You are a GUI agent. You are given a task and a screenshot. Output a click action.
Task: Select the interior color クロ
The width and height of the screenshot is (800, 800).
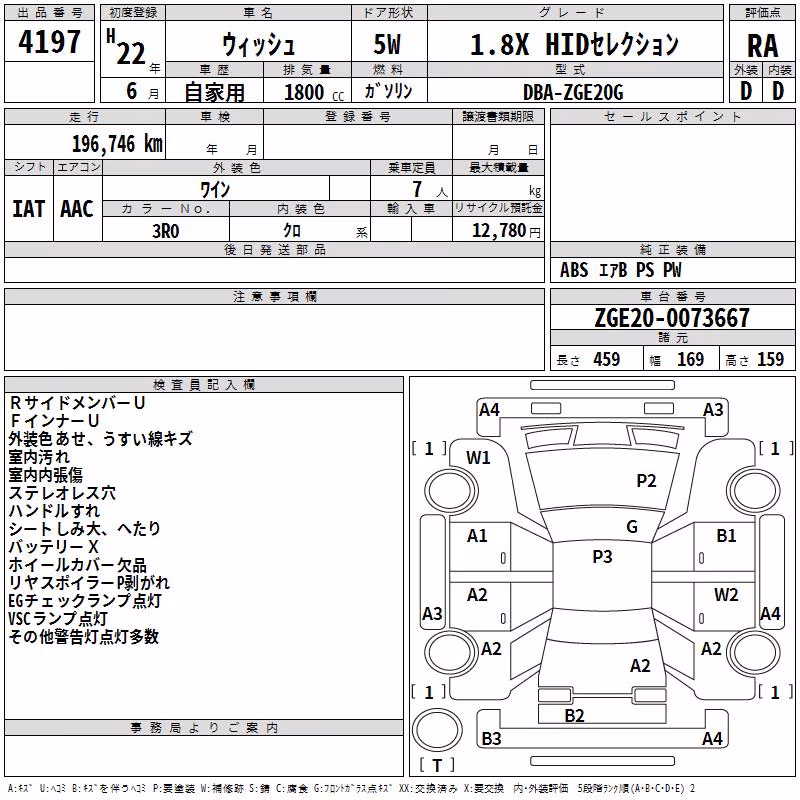[x=292, y=231]
